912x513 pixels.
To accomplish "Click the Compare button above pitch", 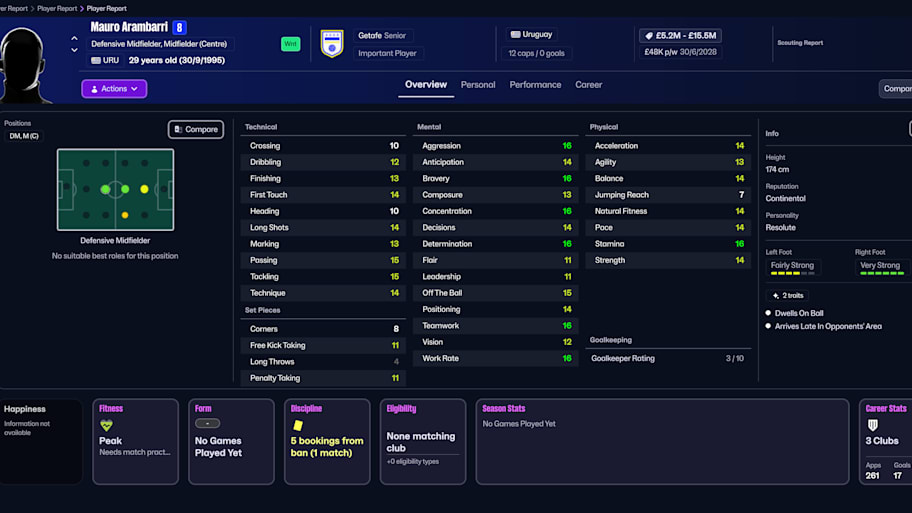I will [196, 130].
